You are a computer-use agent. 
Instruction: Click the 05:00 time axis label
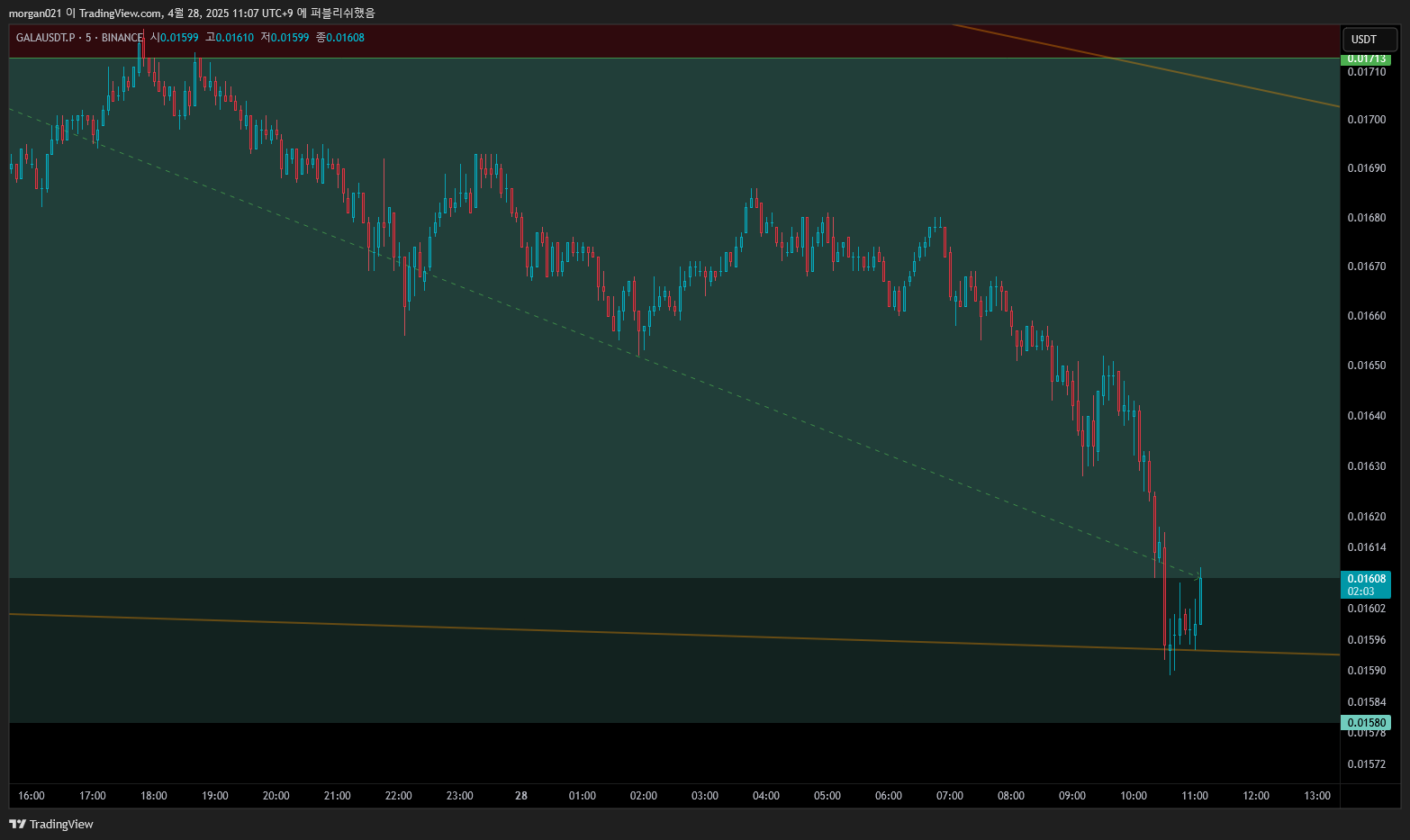coord(827,796)
